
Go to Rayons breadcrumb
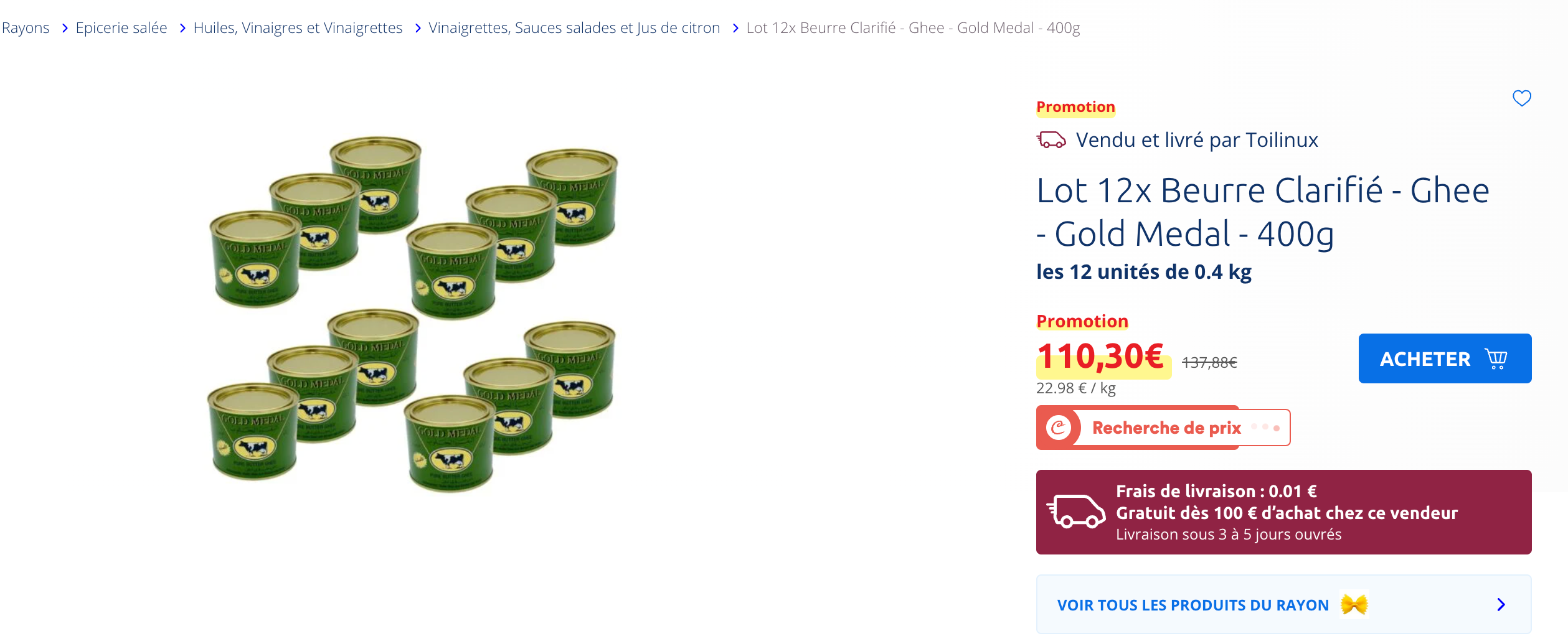pyautogui.click(x=26, y=28)
